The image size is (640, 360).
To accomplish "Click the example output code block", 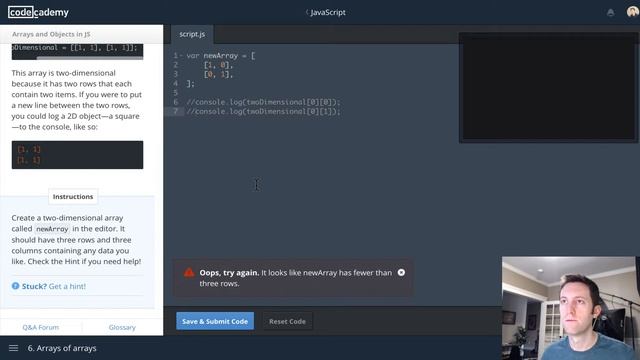I will (77, 155).
